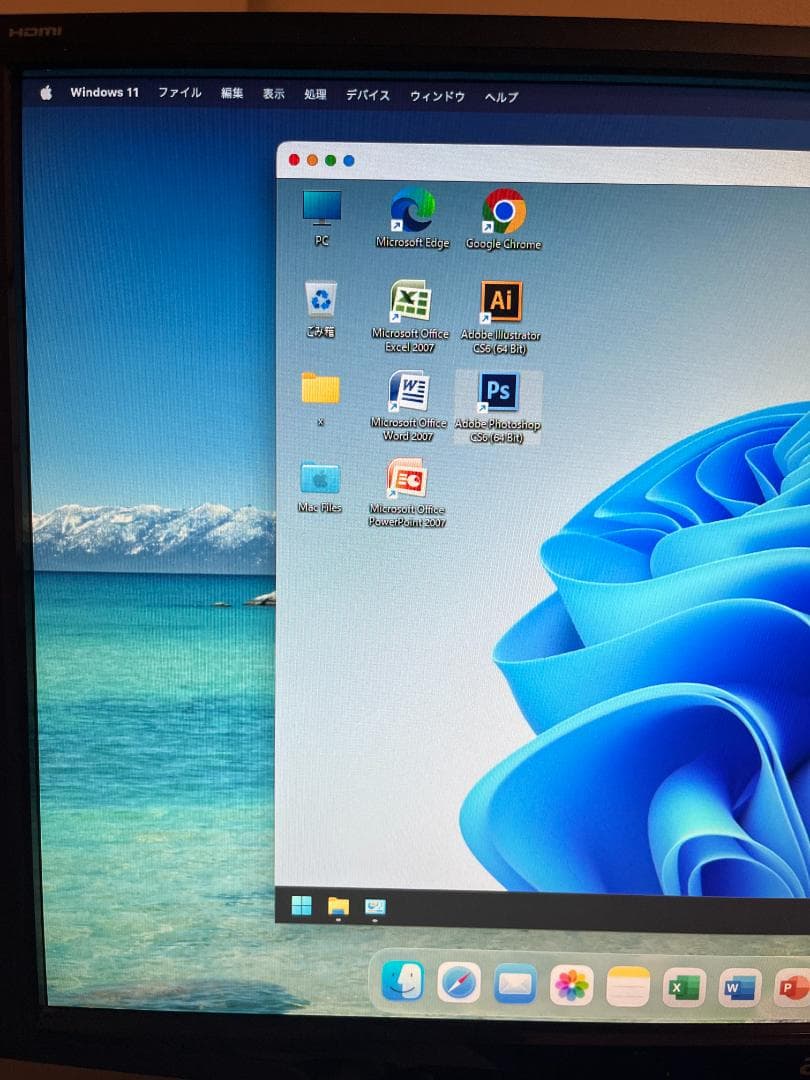Screen dimensions: 810x1080
Task: Select Microsoft Office Excel 2007 shortcut
Action: (x=410, y=301)
